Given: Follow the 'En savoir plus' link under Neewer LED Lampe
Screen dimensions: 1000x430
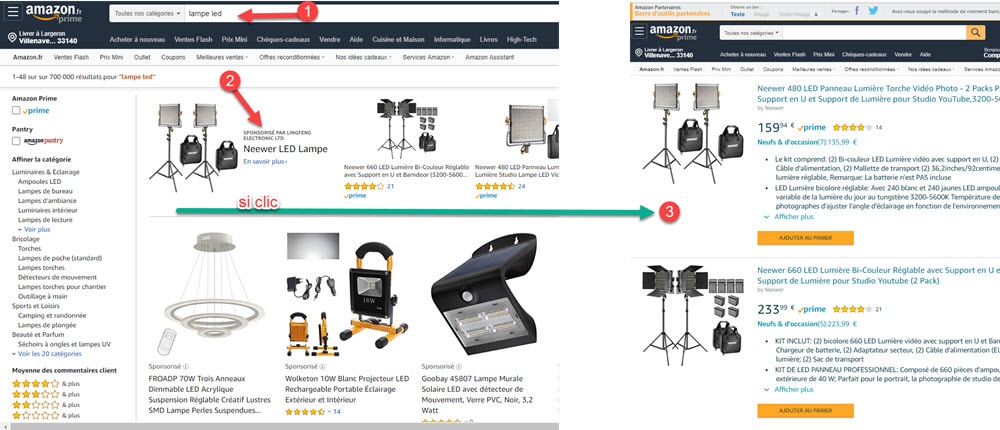Looking at the screenshot, I should [x=265, y=162].
